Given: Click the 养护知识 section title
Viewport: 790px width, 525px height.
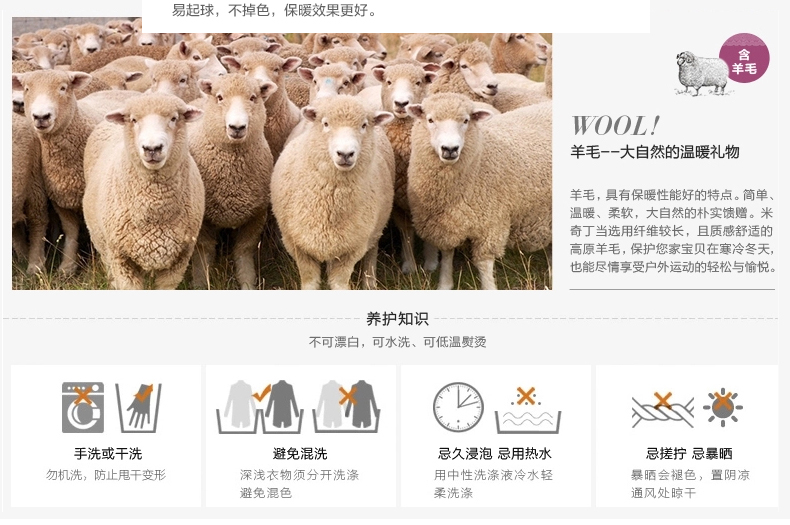Looking at the screenshot, I should point(397,319).
